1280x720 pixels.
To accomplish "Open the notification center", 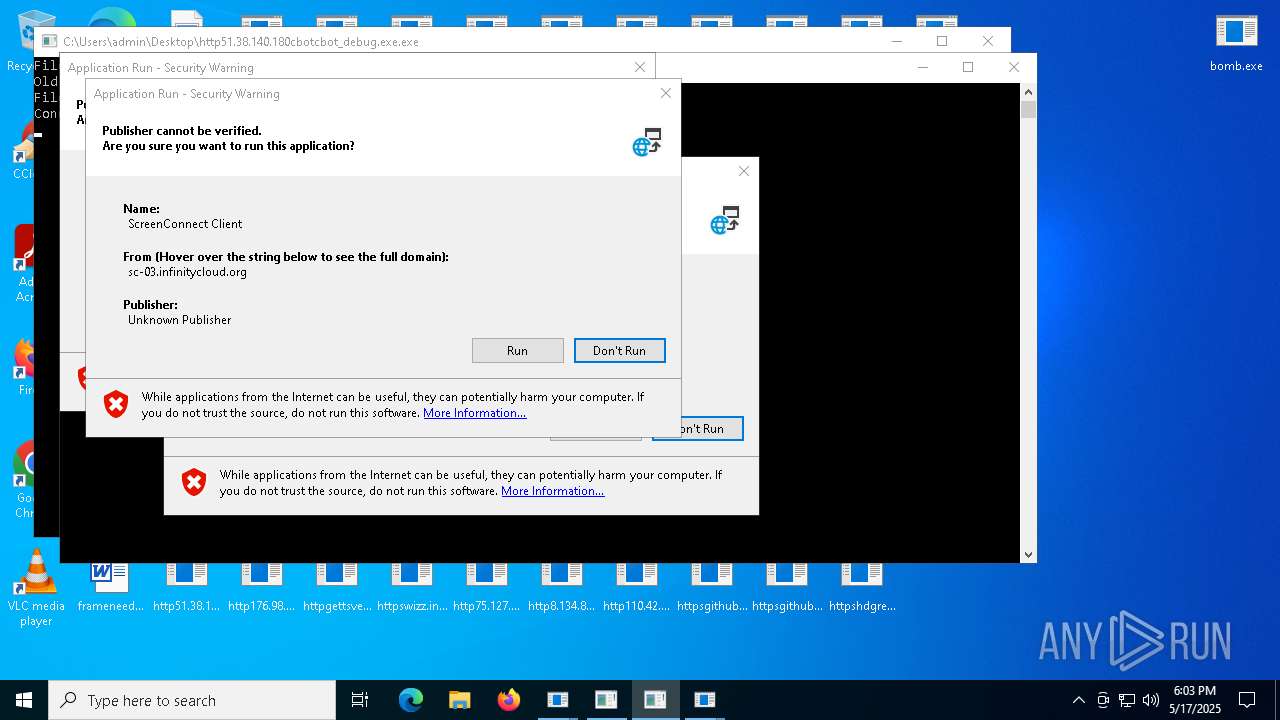I will coord(1247,700).
